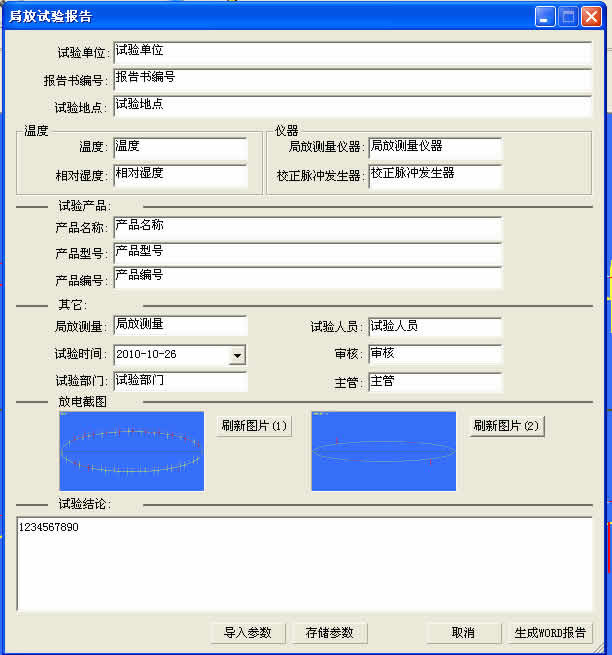
Task: Click the 主管 input field
Action: pyautogui.click(x=435, y=382)
